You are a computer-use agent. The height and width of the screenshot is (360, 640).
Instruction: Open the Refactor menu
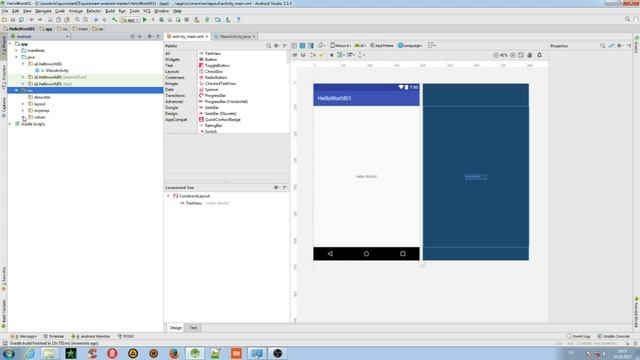click(x=93, y=11)
